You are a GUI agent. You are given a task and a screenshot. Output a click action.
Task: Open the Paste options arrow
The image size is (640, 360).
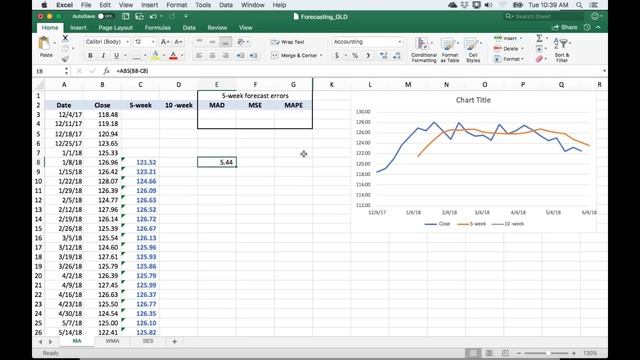pyautogui.click(x=55, y=43)
